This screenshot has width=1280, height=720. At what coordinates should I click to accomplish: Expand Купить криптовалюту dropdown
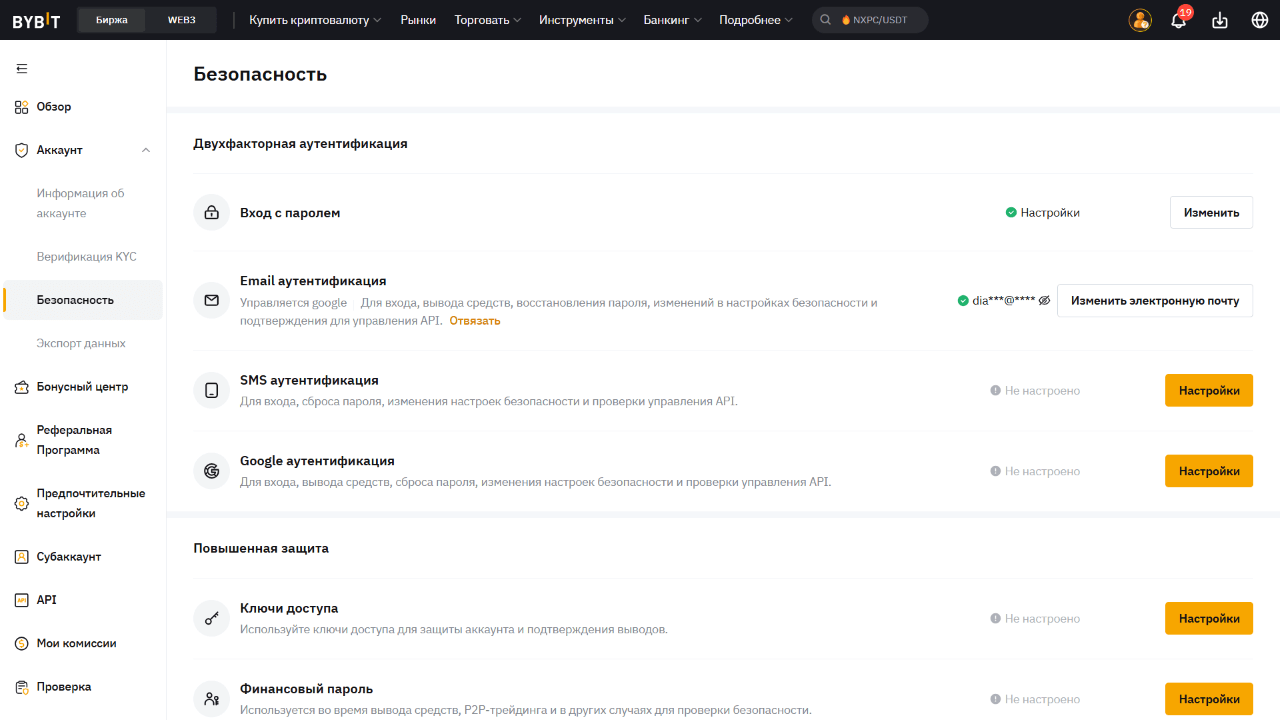coord(315,20)
